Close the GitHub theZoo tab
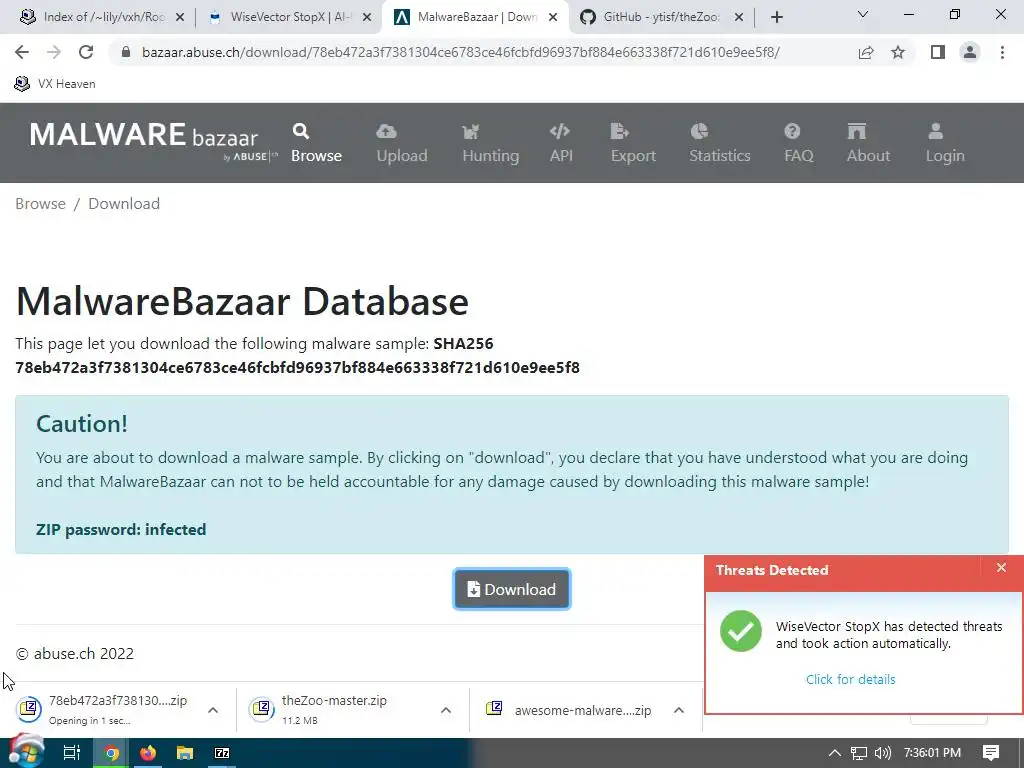 coord(739,18)
